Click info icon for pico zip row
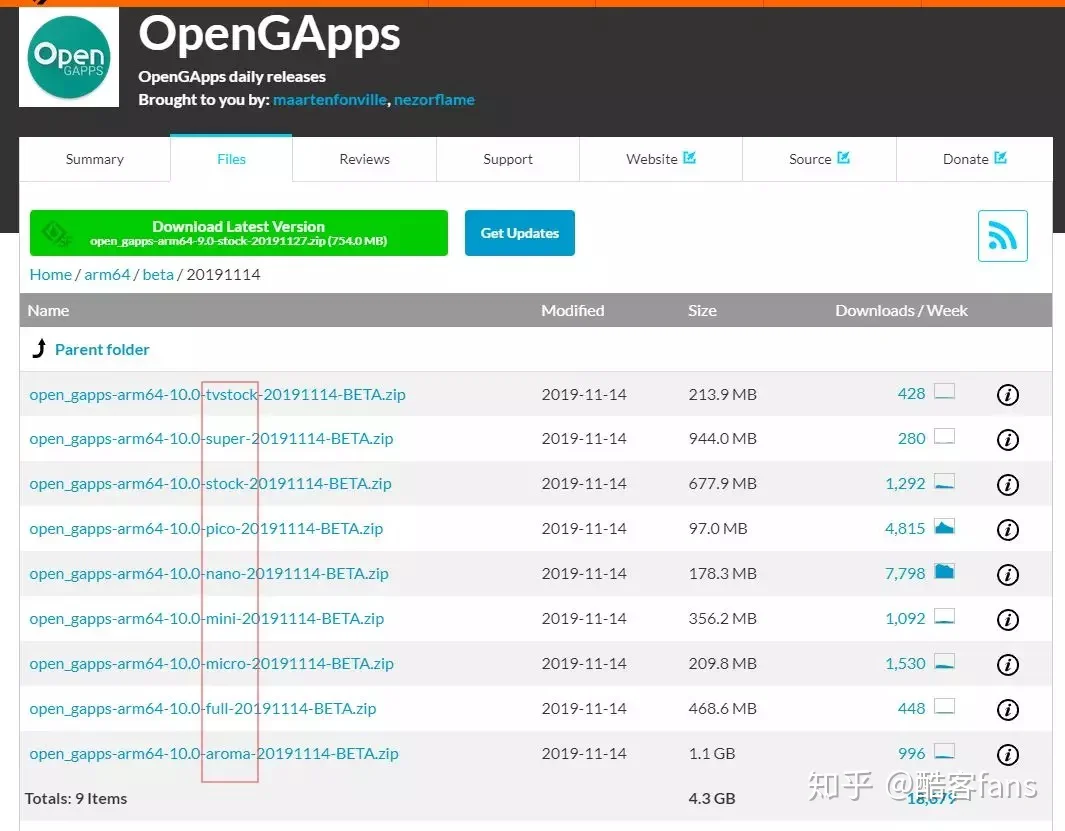The height and width of the screenshot is (831, 1065). click(x=1007, y=529)
